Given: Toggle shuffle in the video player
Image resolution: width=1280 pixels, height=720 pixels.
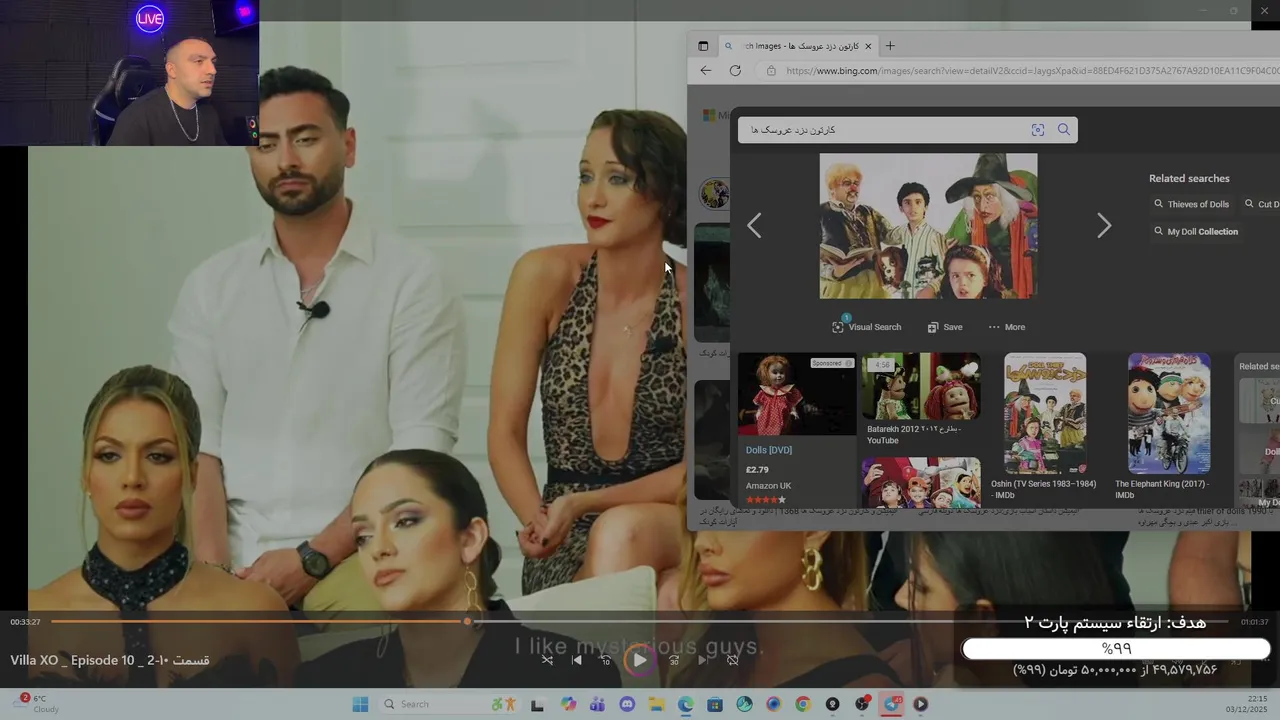Looking at the screenshot, I should coord(547,660).
